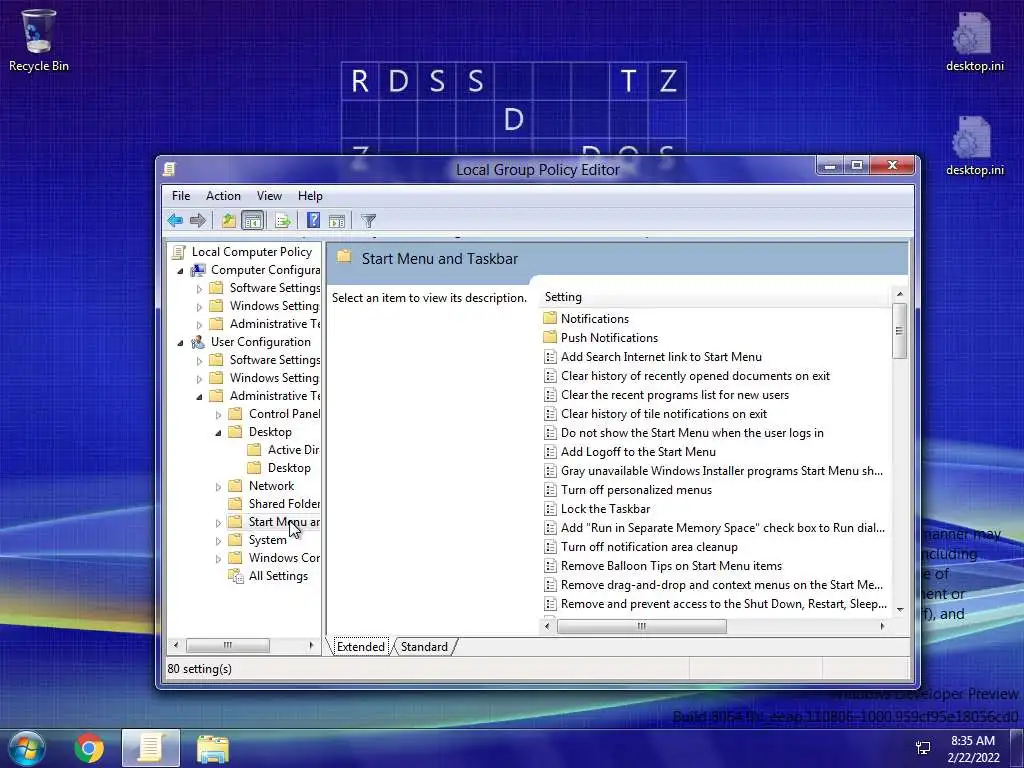Click settings list horizontal scrollbar thumb
The width and height of the screenshot is (1024, 768).
coord(641,626)
